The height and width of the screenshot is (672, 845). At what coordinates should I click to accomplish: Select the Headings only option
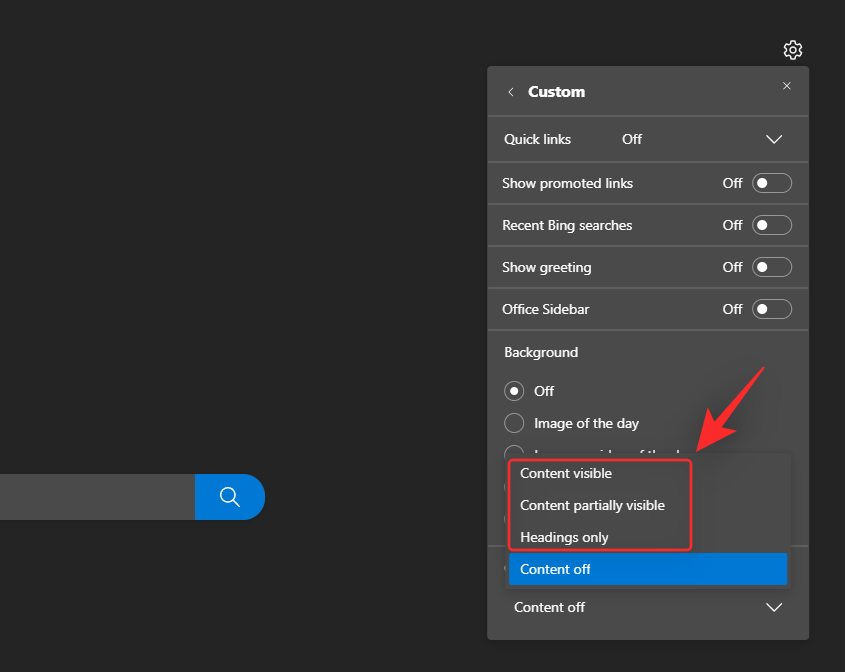point(564,537)
